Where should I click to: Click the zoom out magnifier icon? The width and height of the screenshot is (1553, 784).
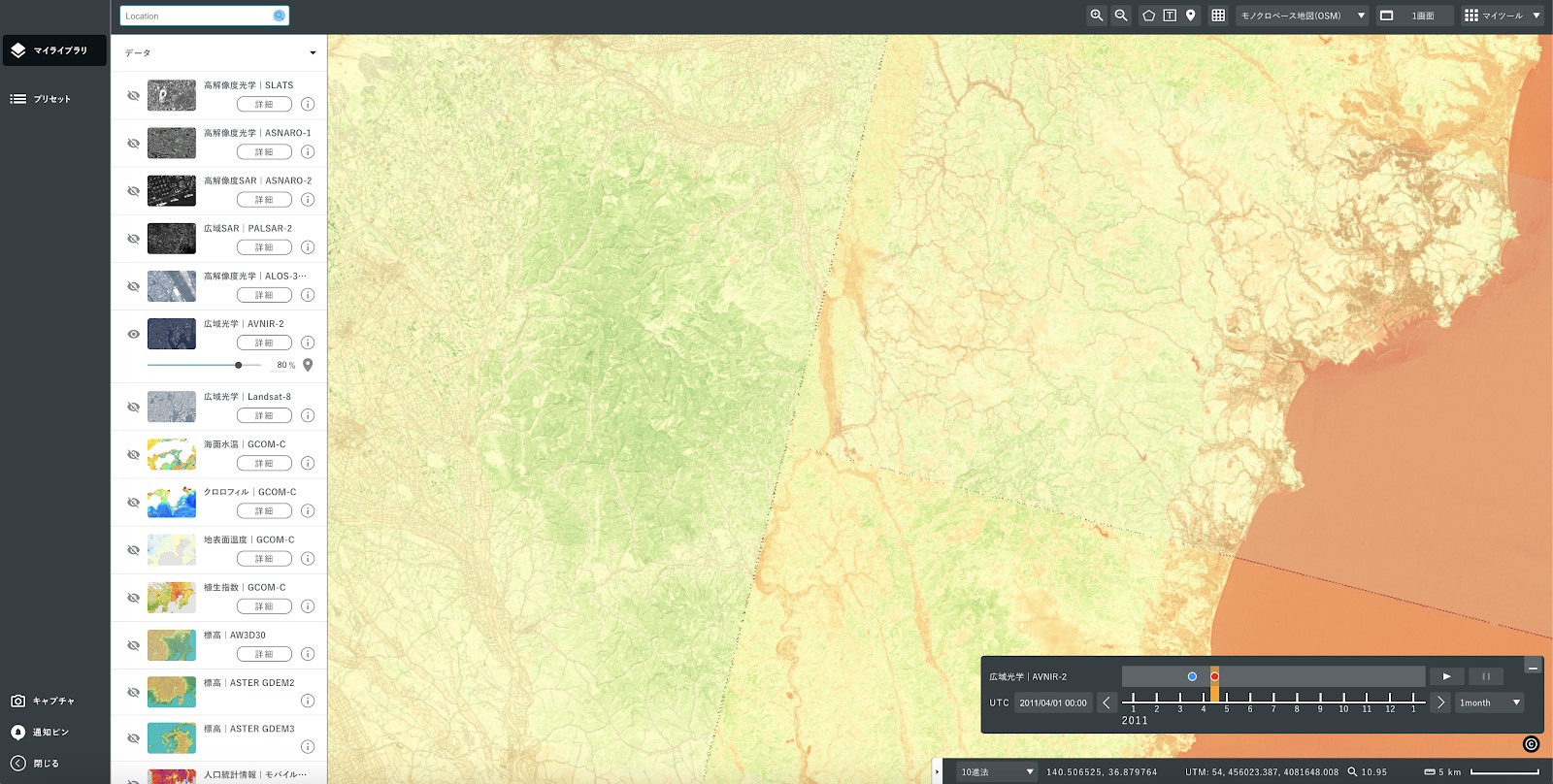click(1121, 16)
